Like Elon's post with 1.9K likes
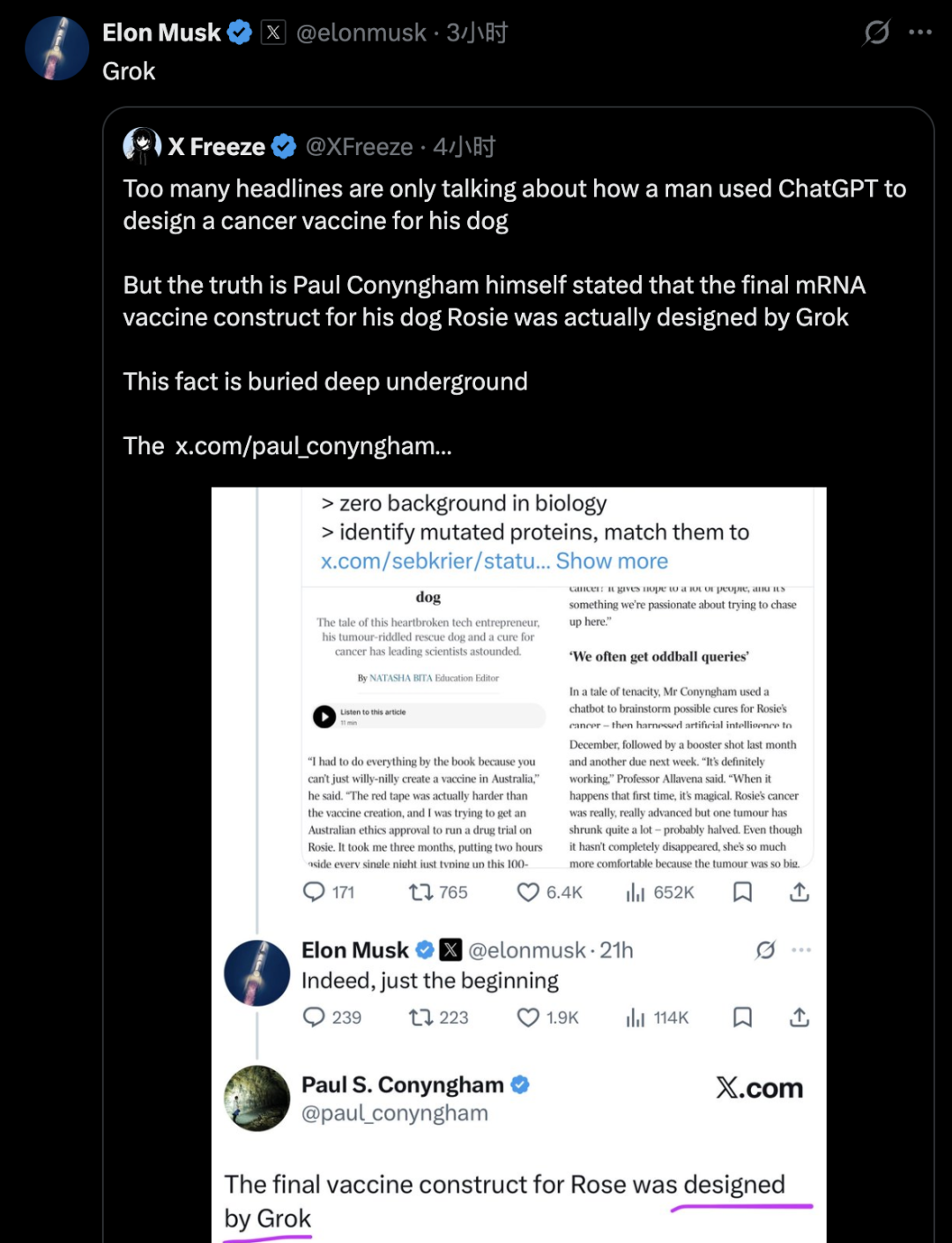 click(x=528, y=1017)
